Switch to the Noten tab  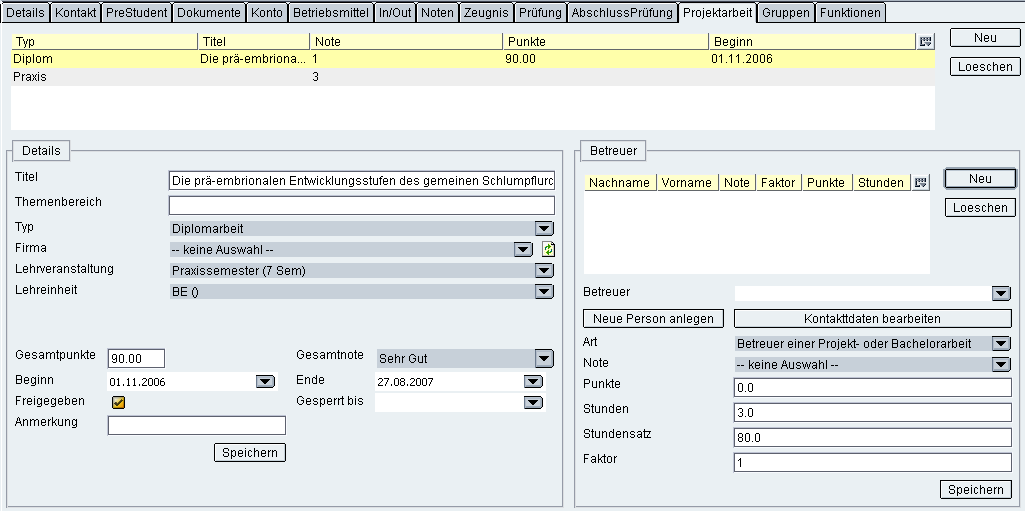tap(437, 13)
